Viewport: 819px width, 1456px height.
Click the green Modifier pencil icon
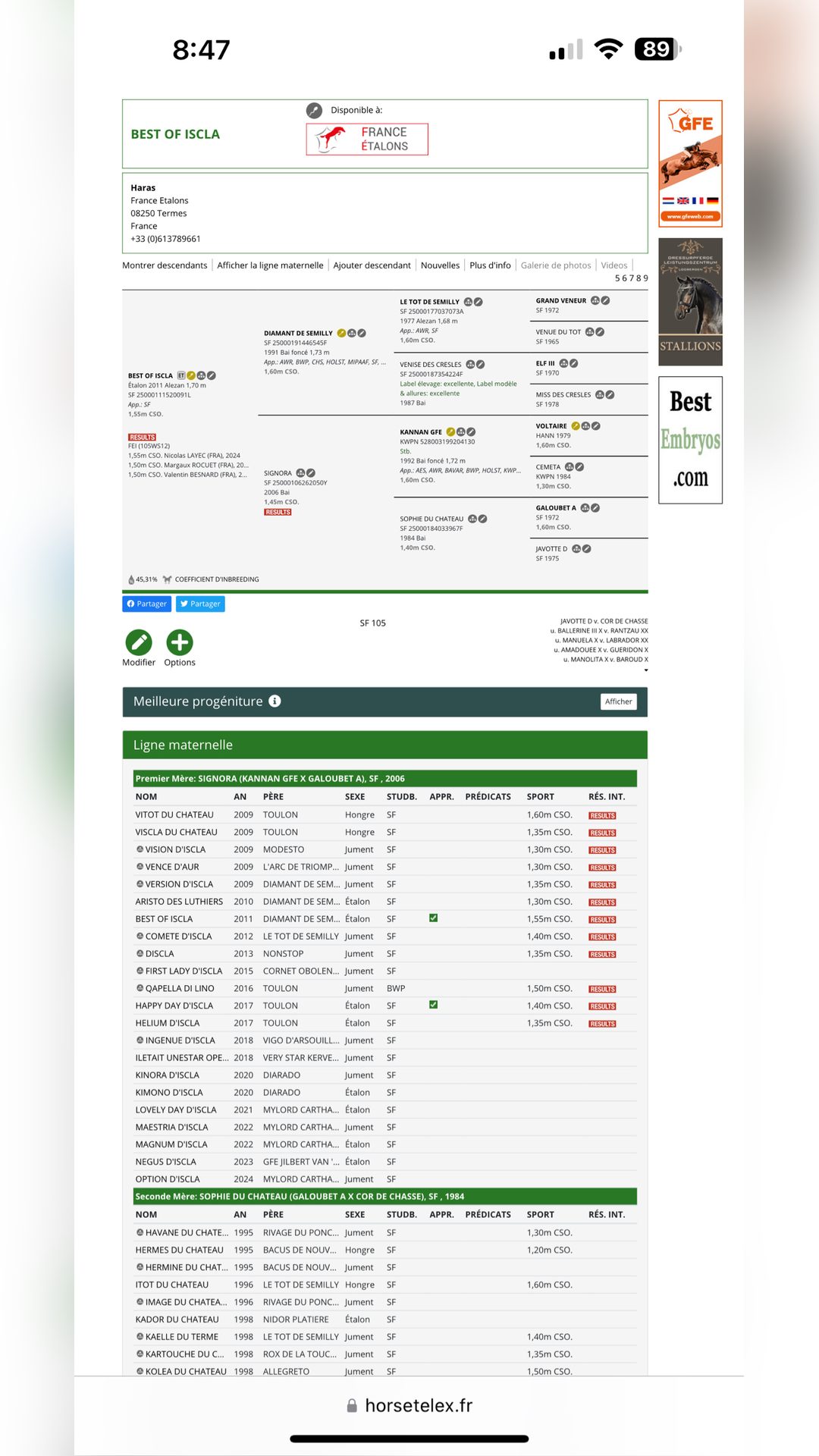pyautogui.click(x=139, y=642)
